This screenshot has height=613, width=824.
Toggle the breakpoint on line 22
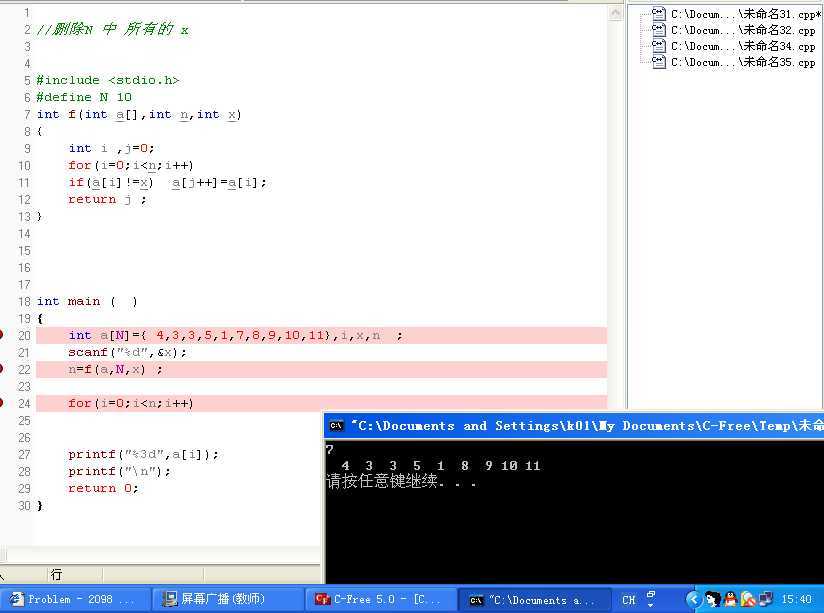[2, 369]
